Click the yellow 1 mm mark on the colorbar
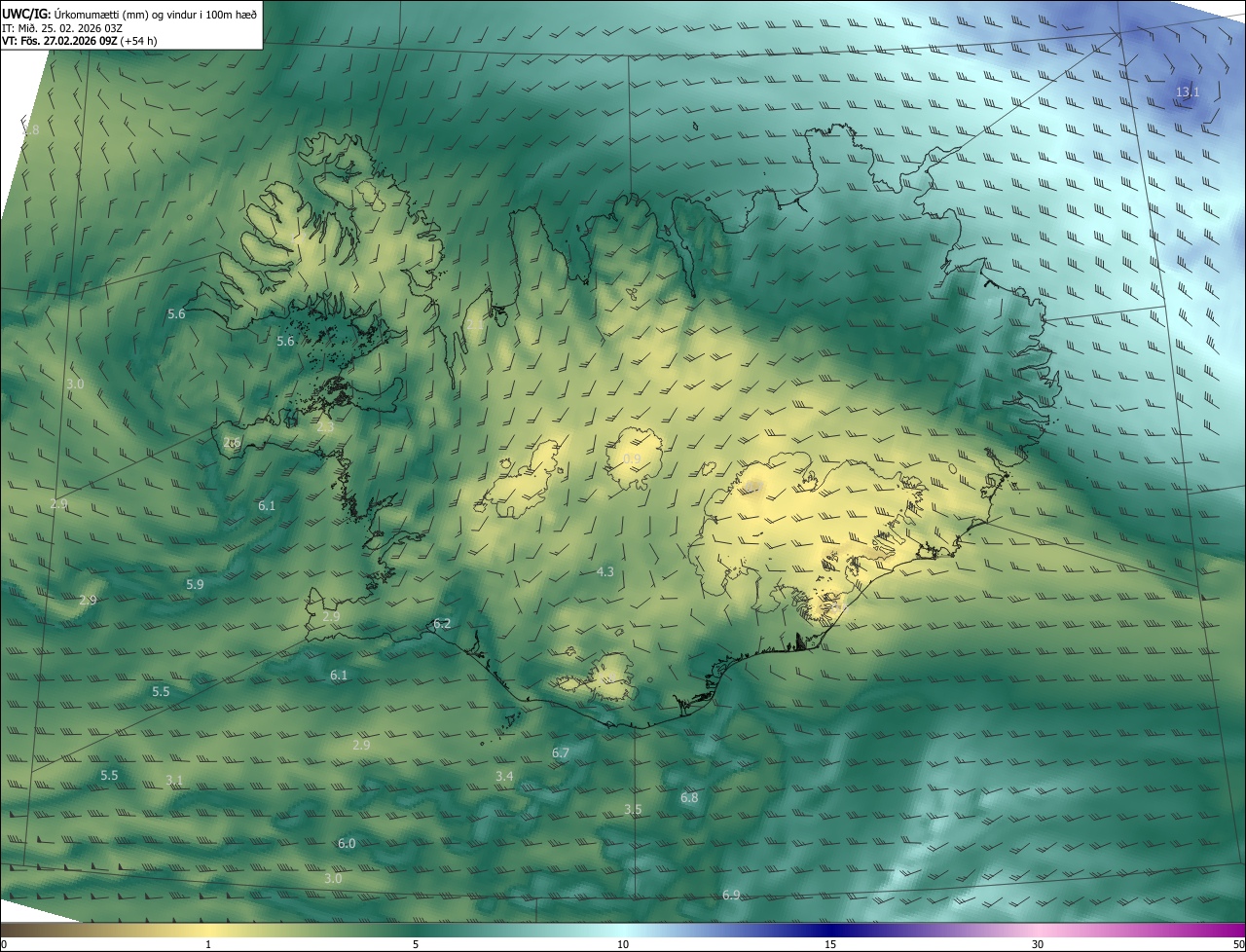The width and height of the screenshot is (1246, 952). (x=208, y=944)
